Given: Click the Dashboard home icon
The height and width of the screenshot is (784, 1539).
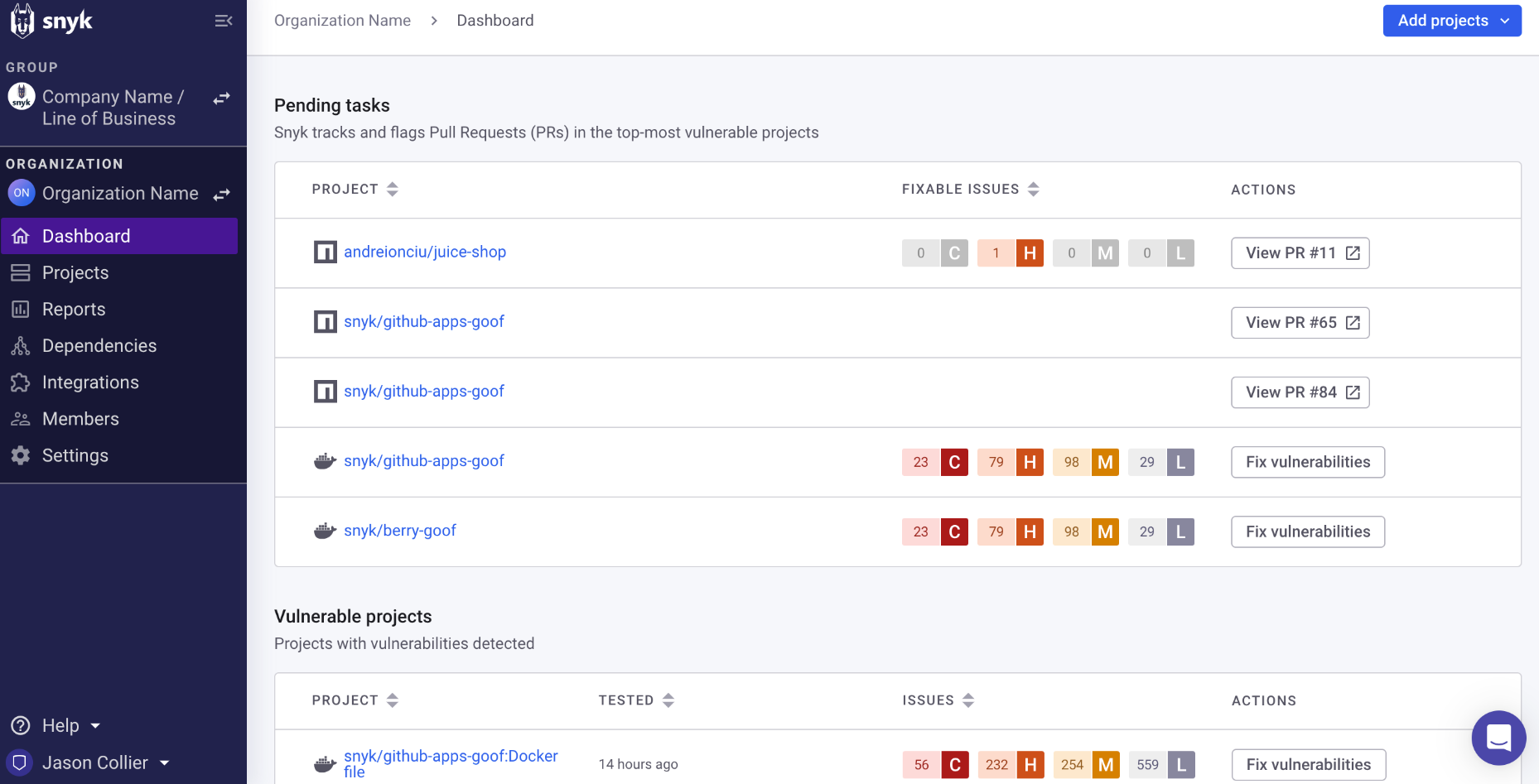Looking at the screenshot, I should pos(21,236).
